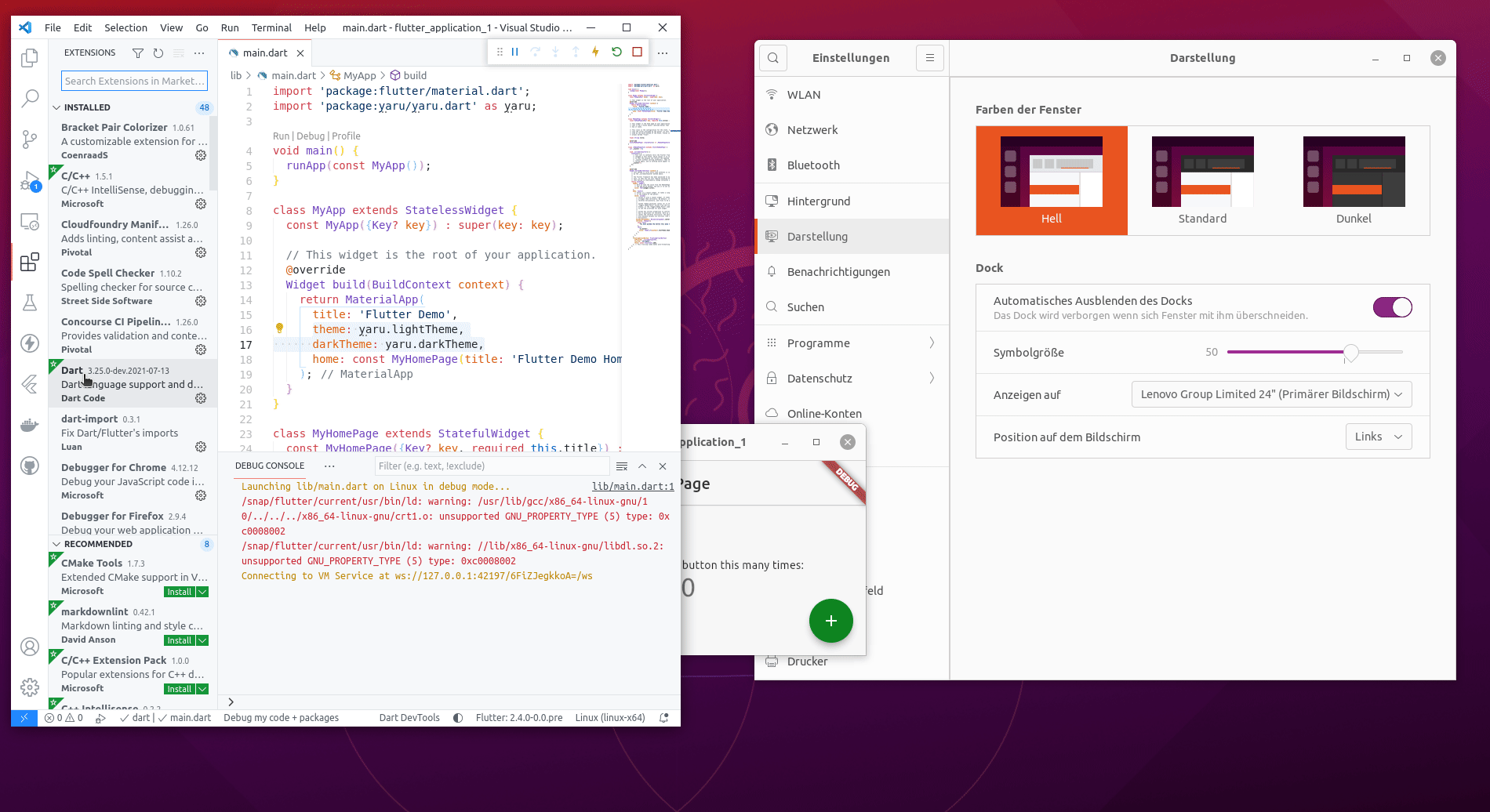1490x812 pixels.
Task: Select the Hell window color theme
Action: pyautogui.click(x=1052, y=180)
